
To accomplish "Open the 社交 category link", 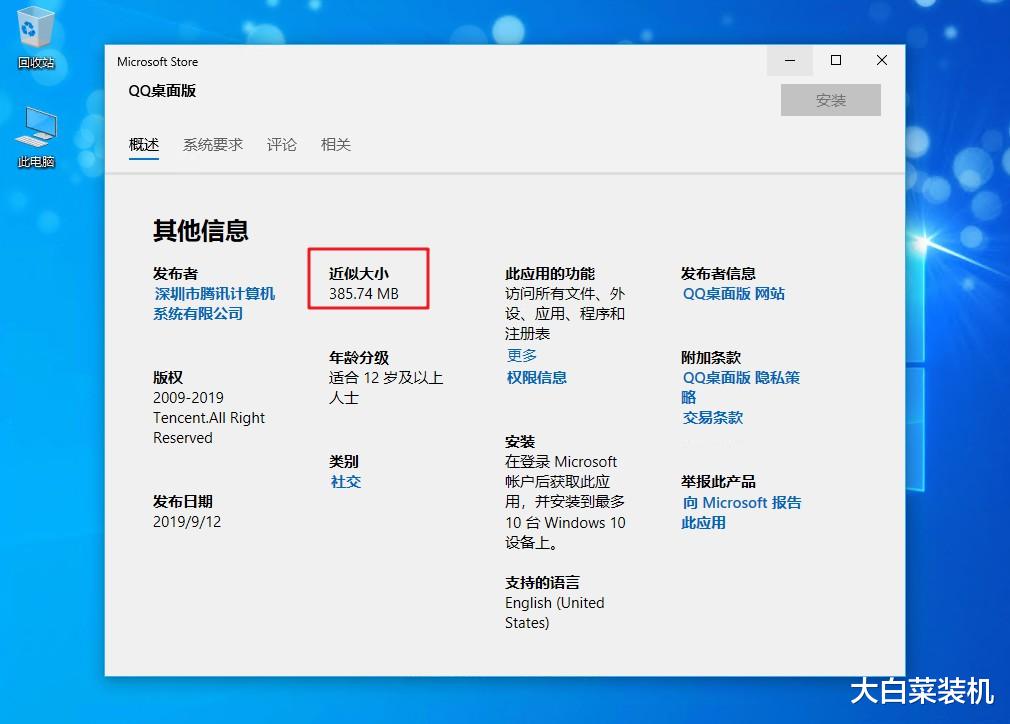I will click(345, 481).
